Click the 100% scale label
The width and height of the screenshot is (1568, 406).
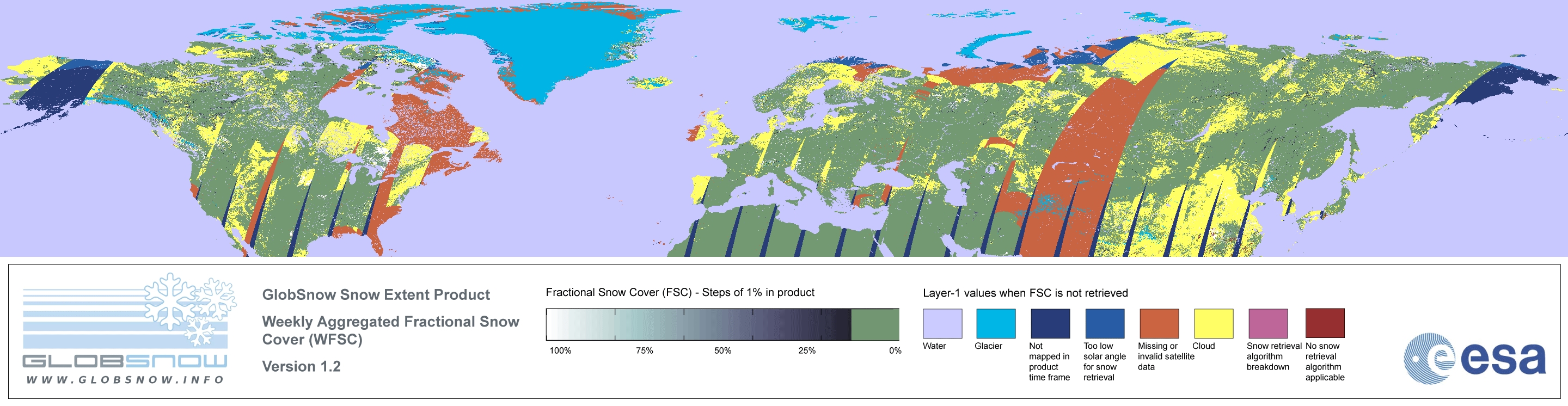[x=561, y=350]
